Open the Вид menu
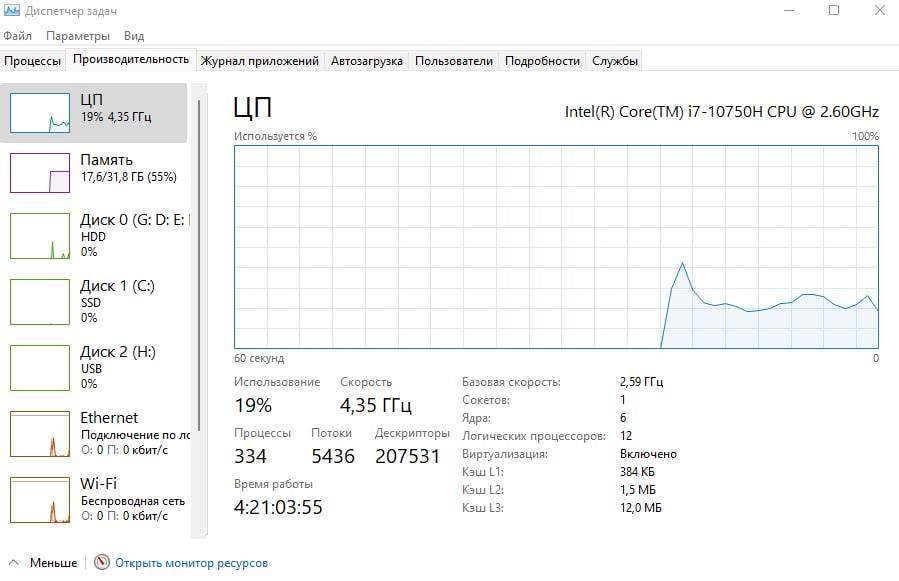This screenshot has width=899, height=581. click(x=134, y=36)
